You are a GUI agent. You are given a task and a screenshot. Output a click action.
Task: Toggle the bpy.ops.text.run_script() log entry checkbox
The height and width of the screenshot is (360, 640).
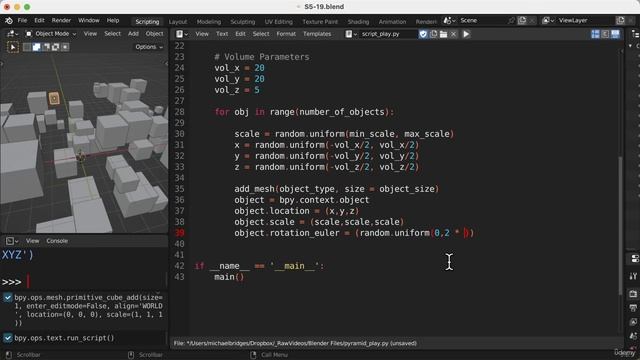[8, 338]
